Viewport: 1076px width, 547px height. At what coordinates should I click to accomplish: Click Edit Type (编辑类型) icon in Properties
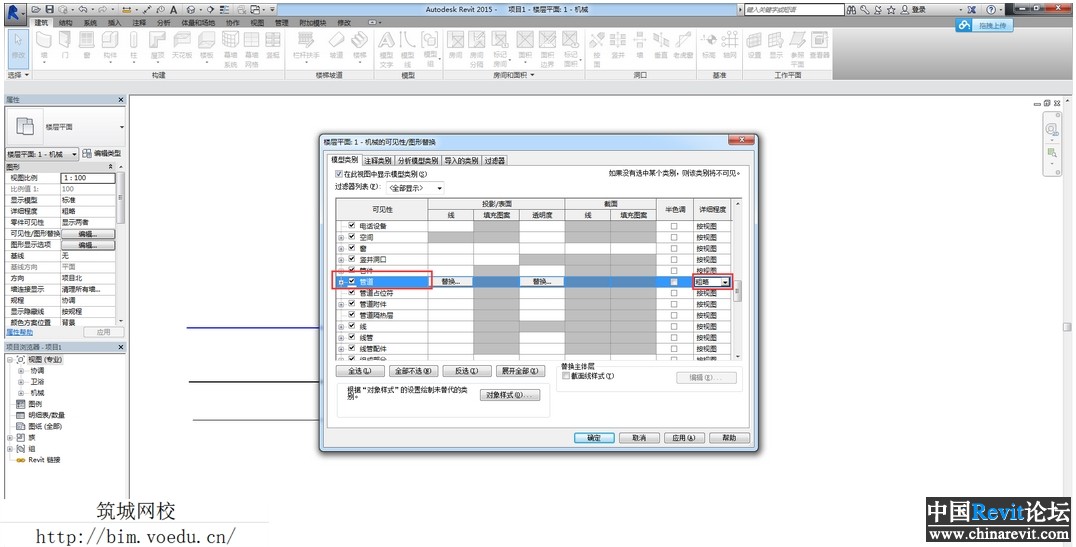click(x=102, y=154)
